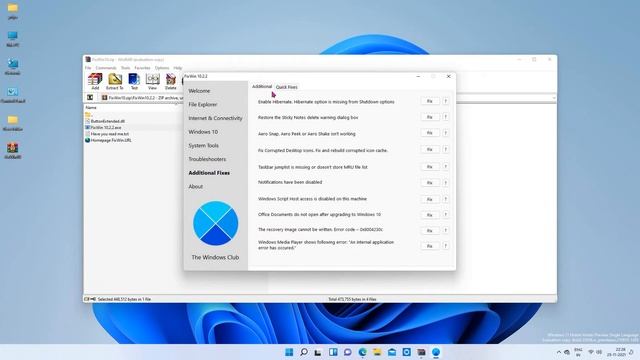This screenshot has width=640, height=360.
Task: Open help for Windows Script Host fix
Action: point(445,199)
